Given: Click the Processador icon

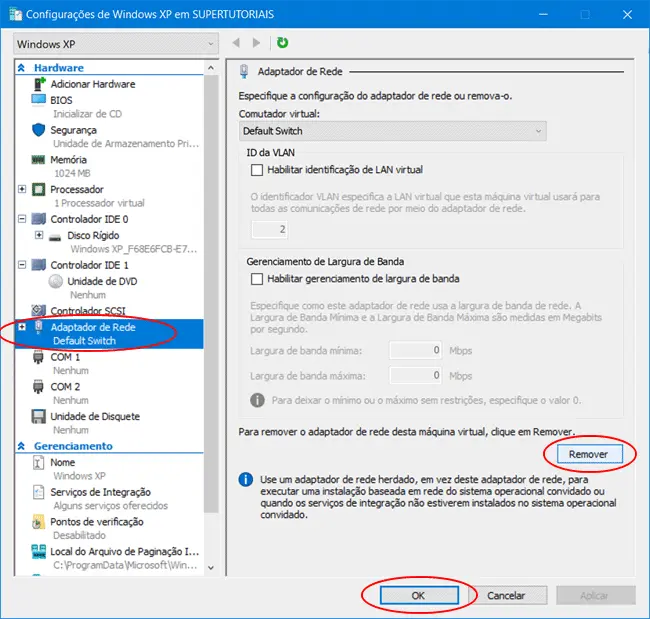Looking at the screenshot, I should (x=39, y=189).
